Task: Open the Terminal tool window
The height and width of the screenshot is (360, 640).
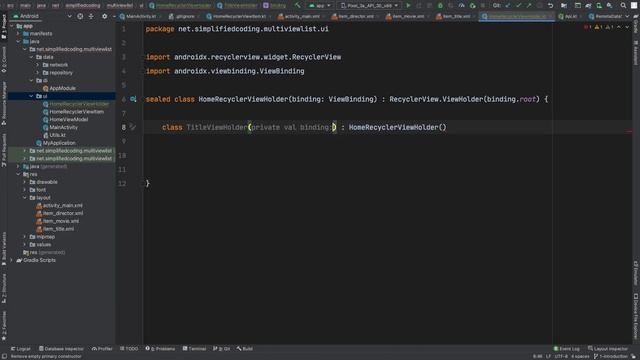Action: (194, 349)
